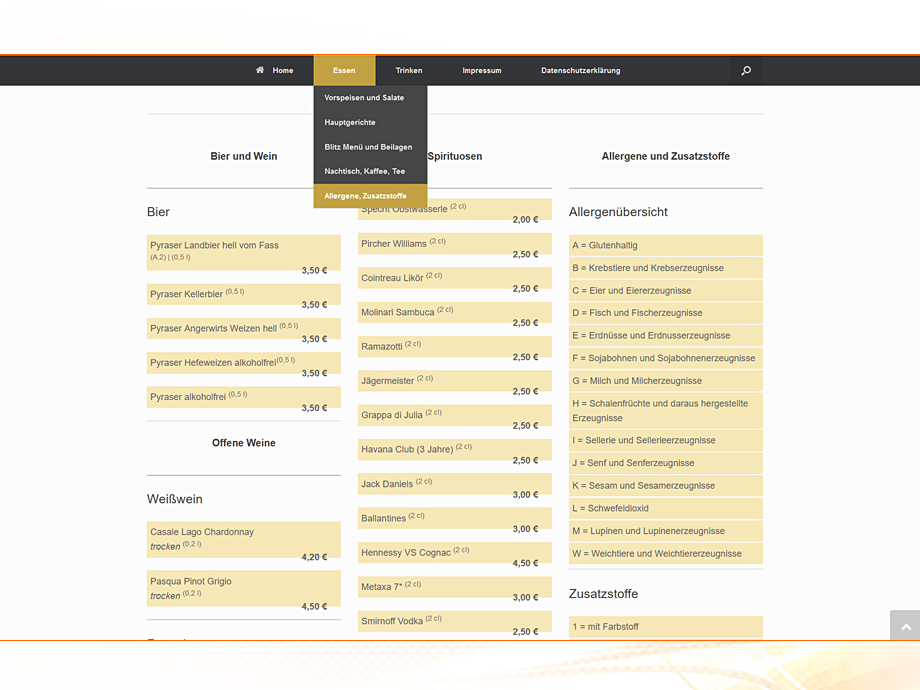Click Jack Daniels entry
Image resolution: width=920 pixels, height=690 pixels.
(x=455, y=484)
